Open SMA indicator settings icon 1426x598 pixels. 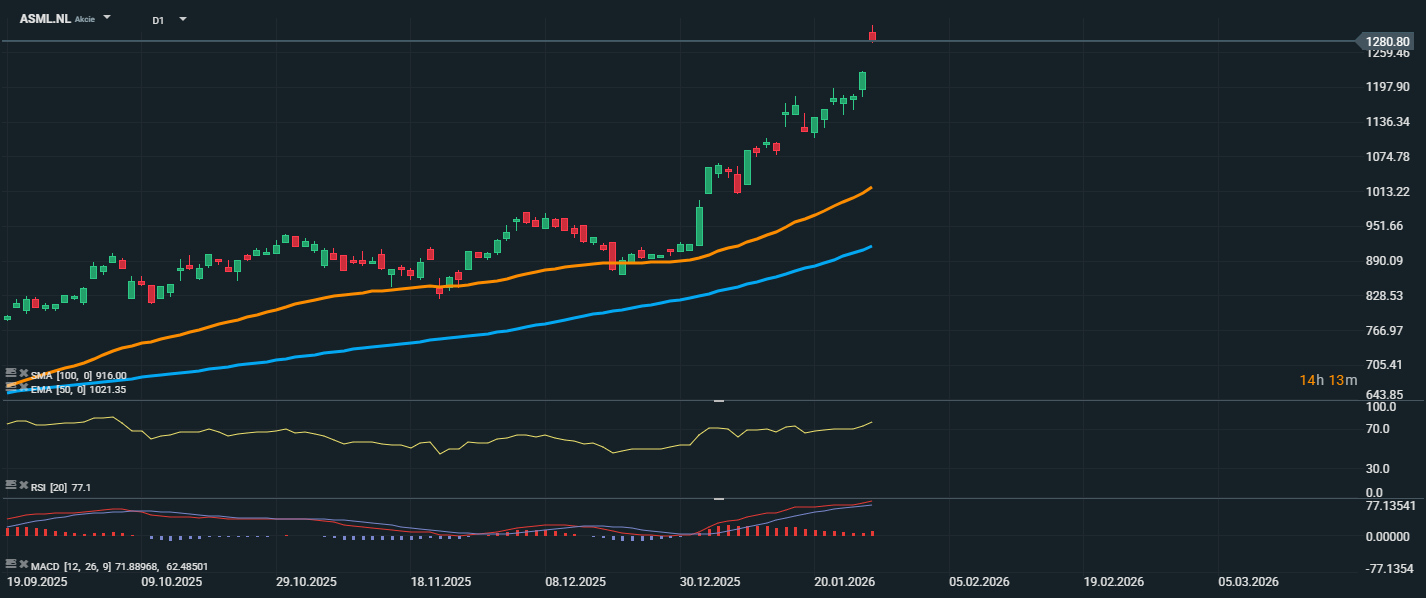pyautogui.click(x=11, y=372)
